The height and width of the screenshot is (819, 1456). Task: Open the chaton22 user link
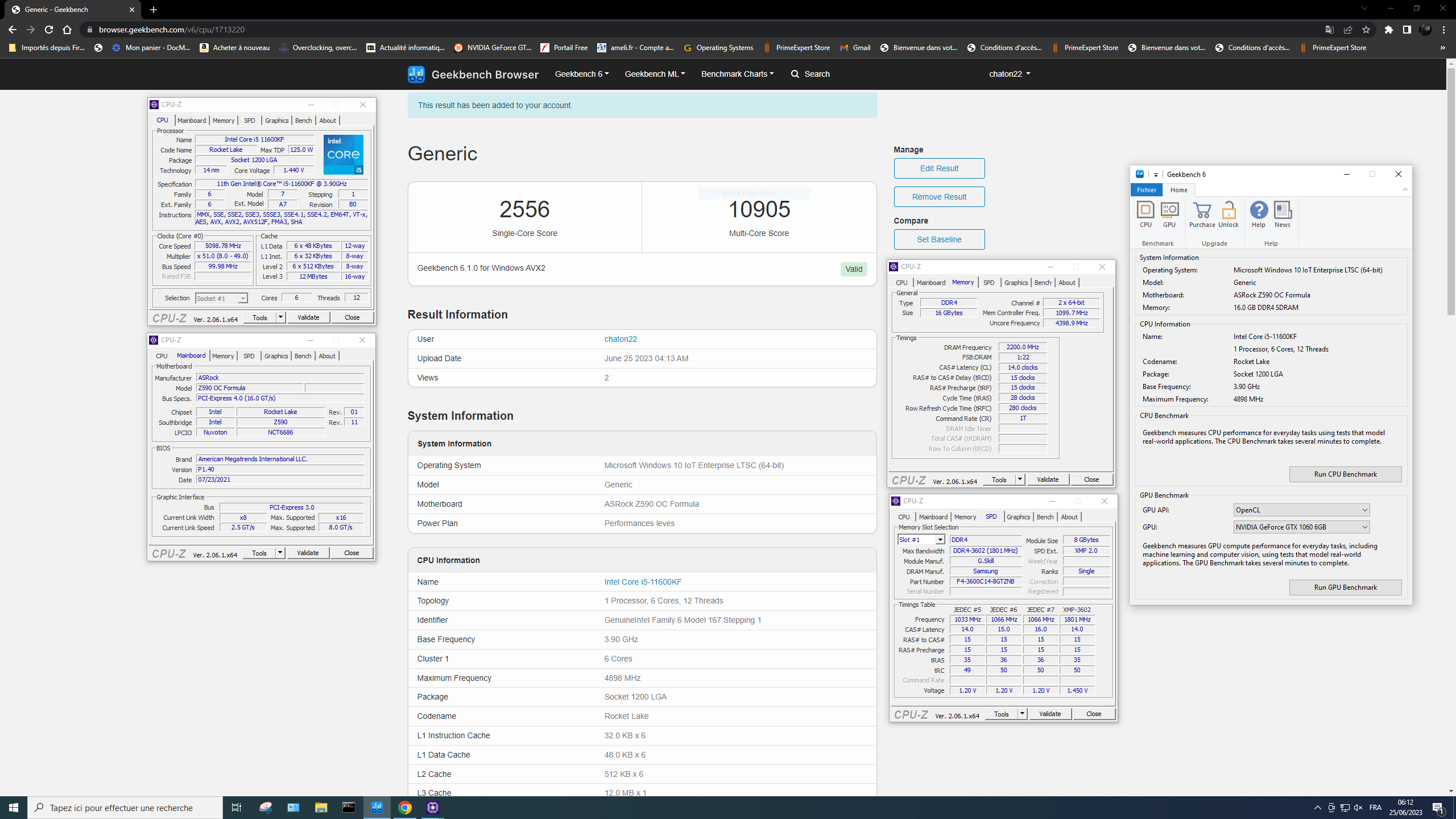pyautogui.click(x=620, y=339)
